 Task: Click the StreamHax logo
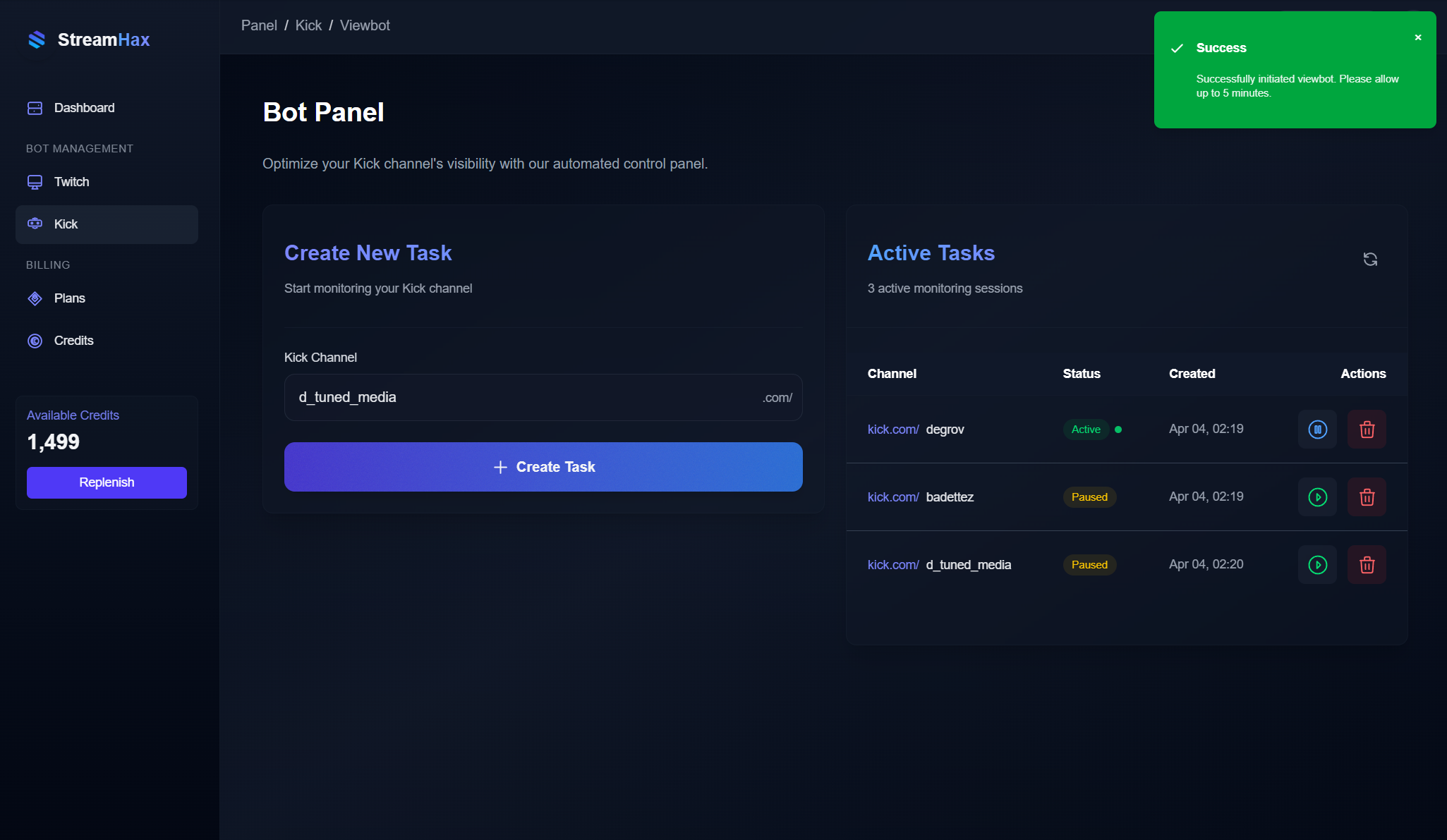point(88,39)
